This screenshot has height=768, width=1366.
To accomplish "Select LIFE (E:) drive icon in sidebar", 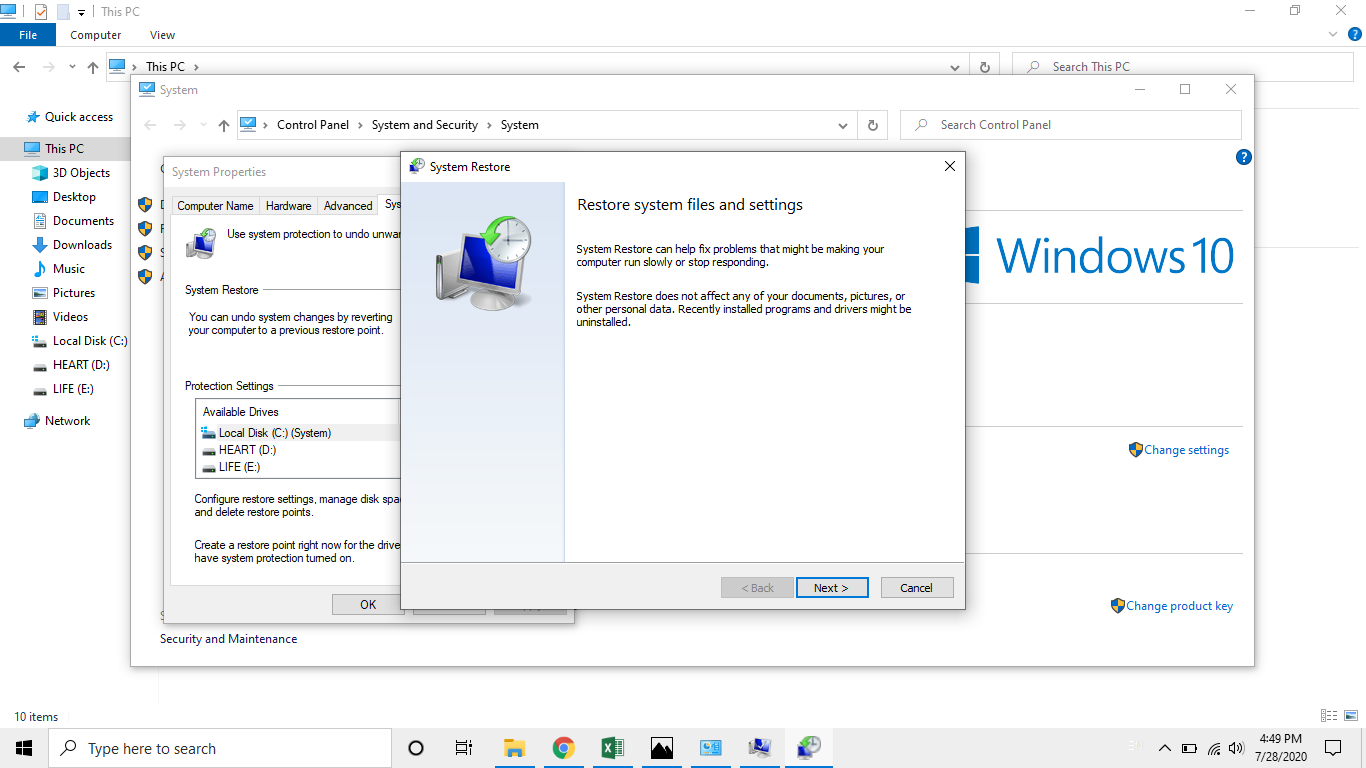I will point(40,389).
